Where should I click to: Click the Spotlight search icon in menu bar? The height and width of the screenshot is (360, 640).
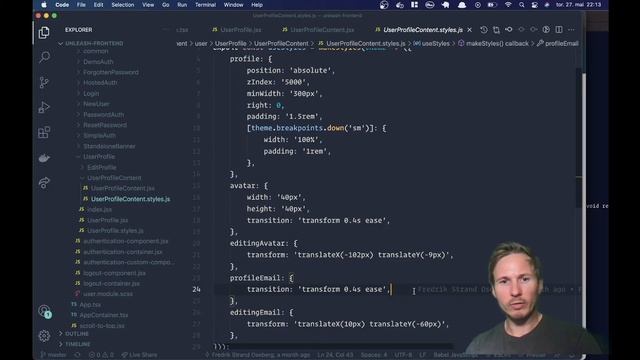pos(522,5)
